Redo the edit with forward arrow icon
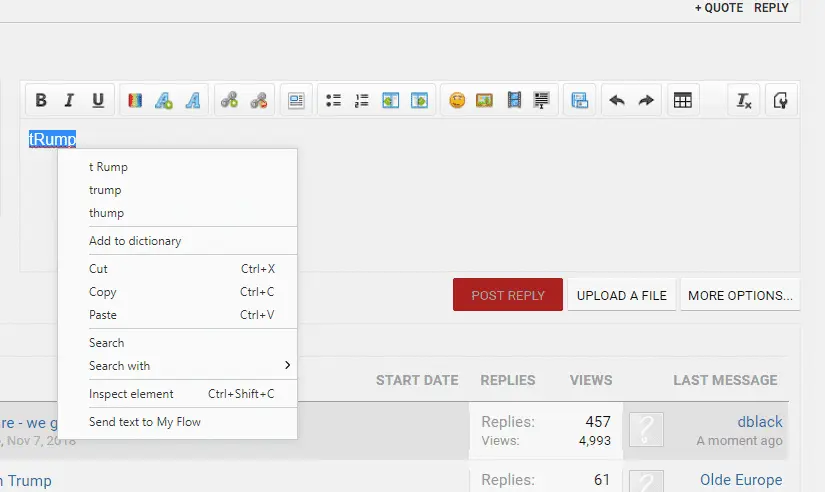825x492 pixels. pos(646,100)
